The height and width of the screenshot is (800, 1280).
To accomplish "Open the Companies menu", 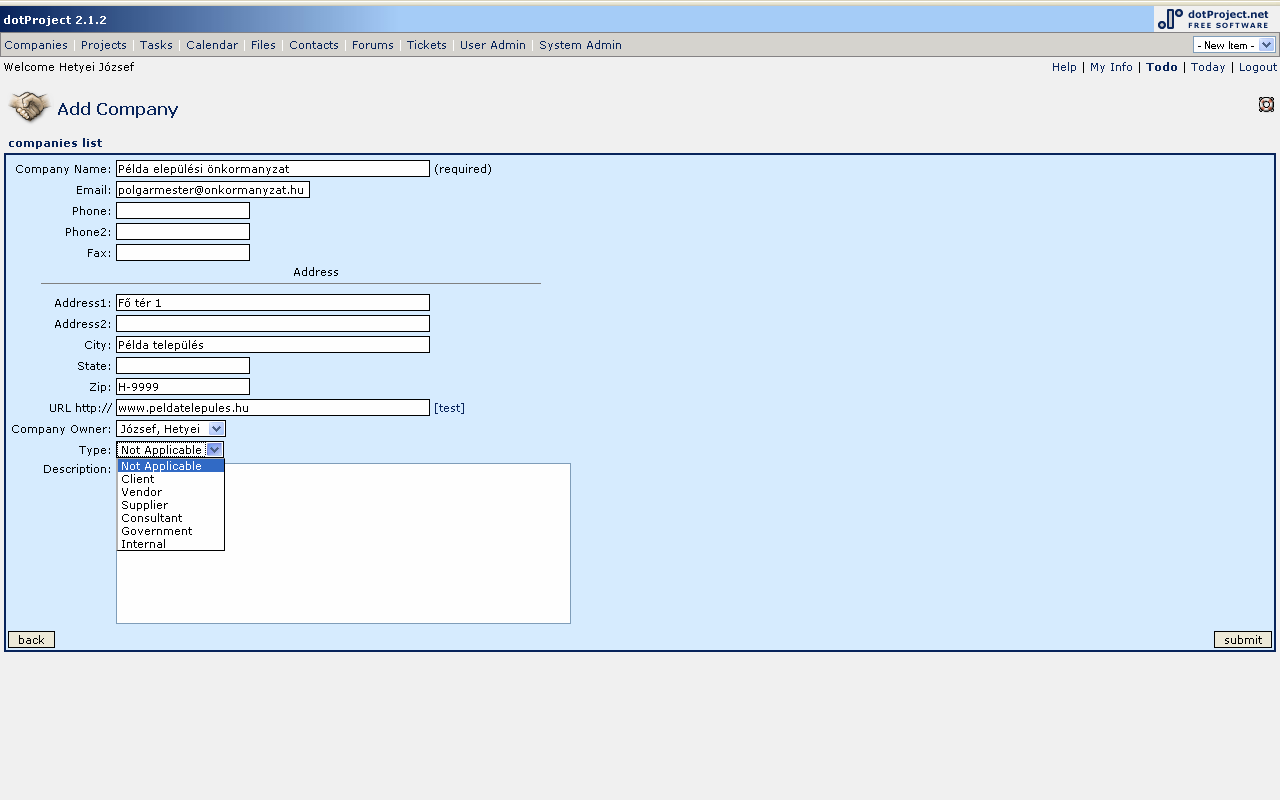I will [x=36, y=45].
